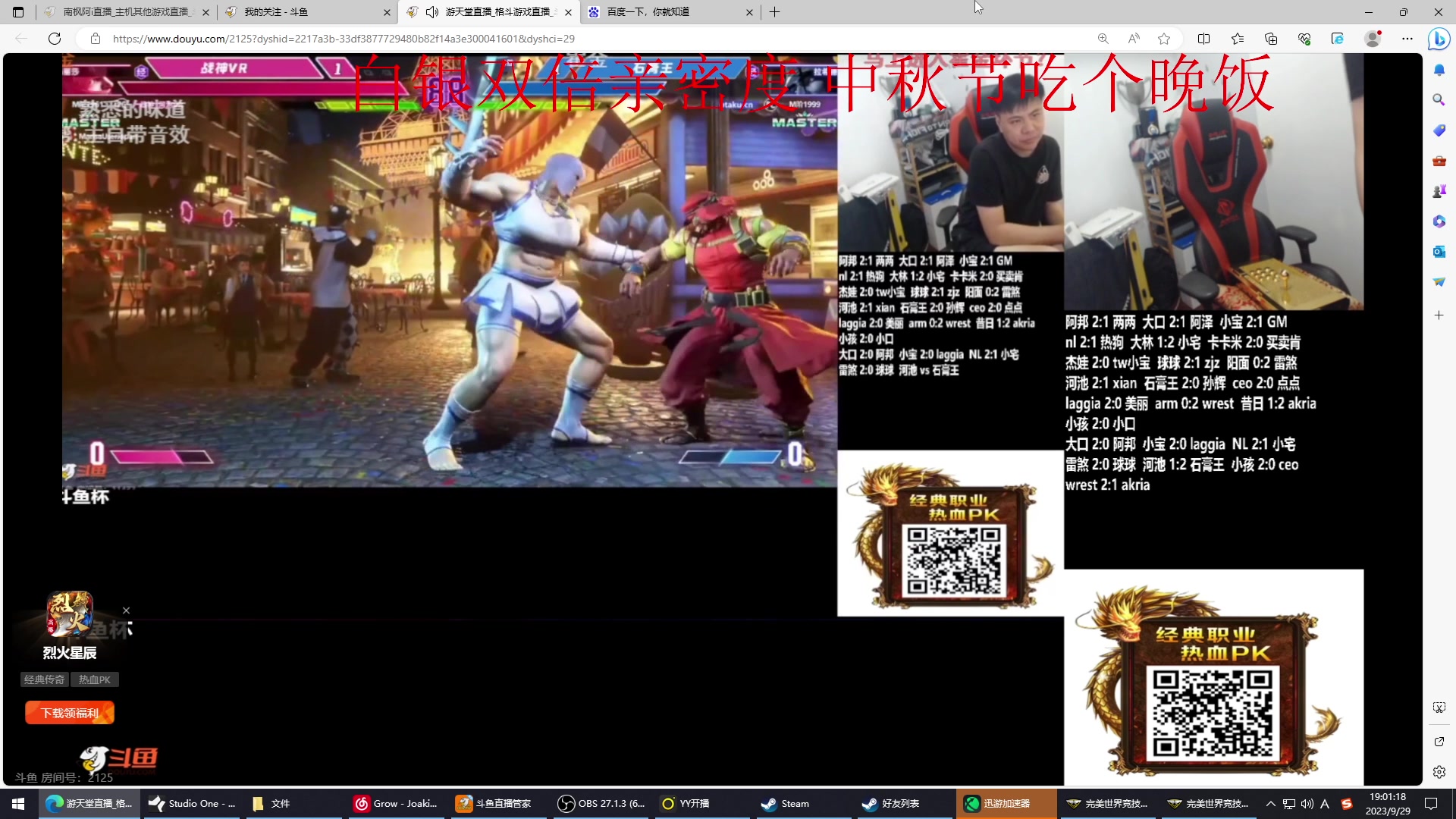Open the sidebar screenshot tool
1456x819 pixels.
[1439, 708]
